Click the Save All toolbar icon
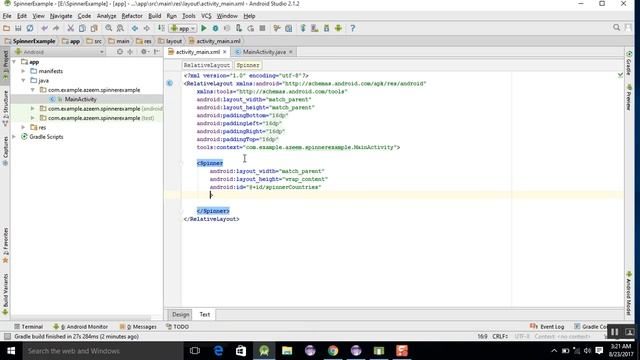640x360 pixels. pos(18,28)
